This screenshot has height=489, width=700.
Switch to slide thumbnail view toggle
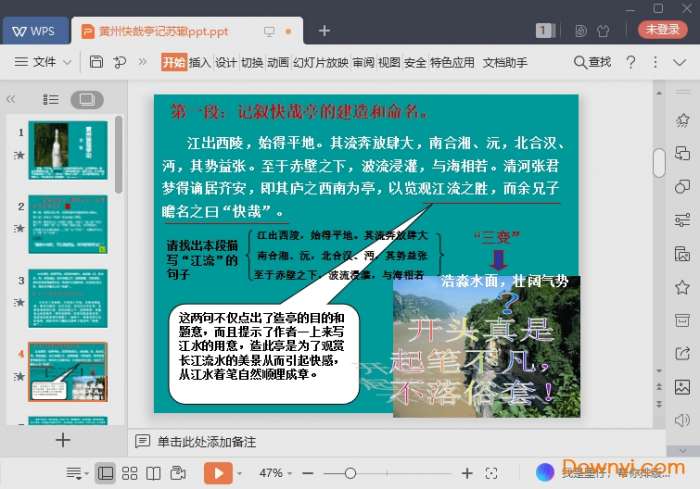[x=87, y=99]
